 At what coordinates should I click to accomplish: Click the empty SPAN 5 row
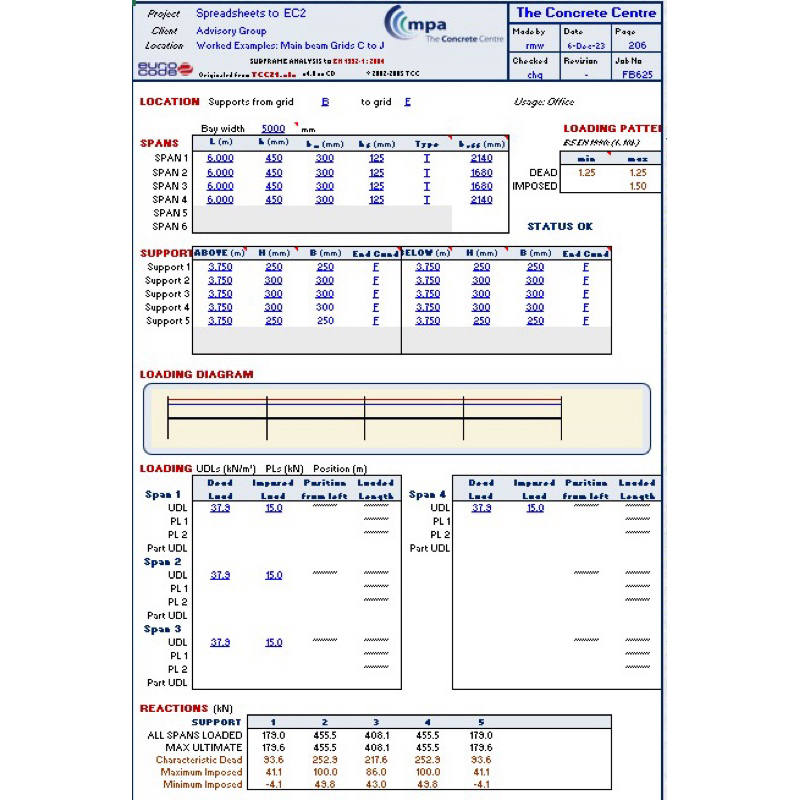[322, 213]
